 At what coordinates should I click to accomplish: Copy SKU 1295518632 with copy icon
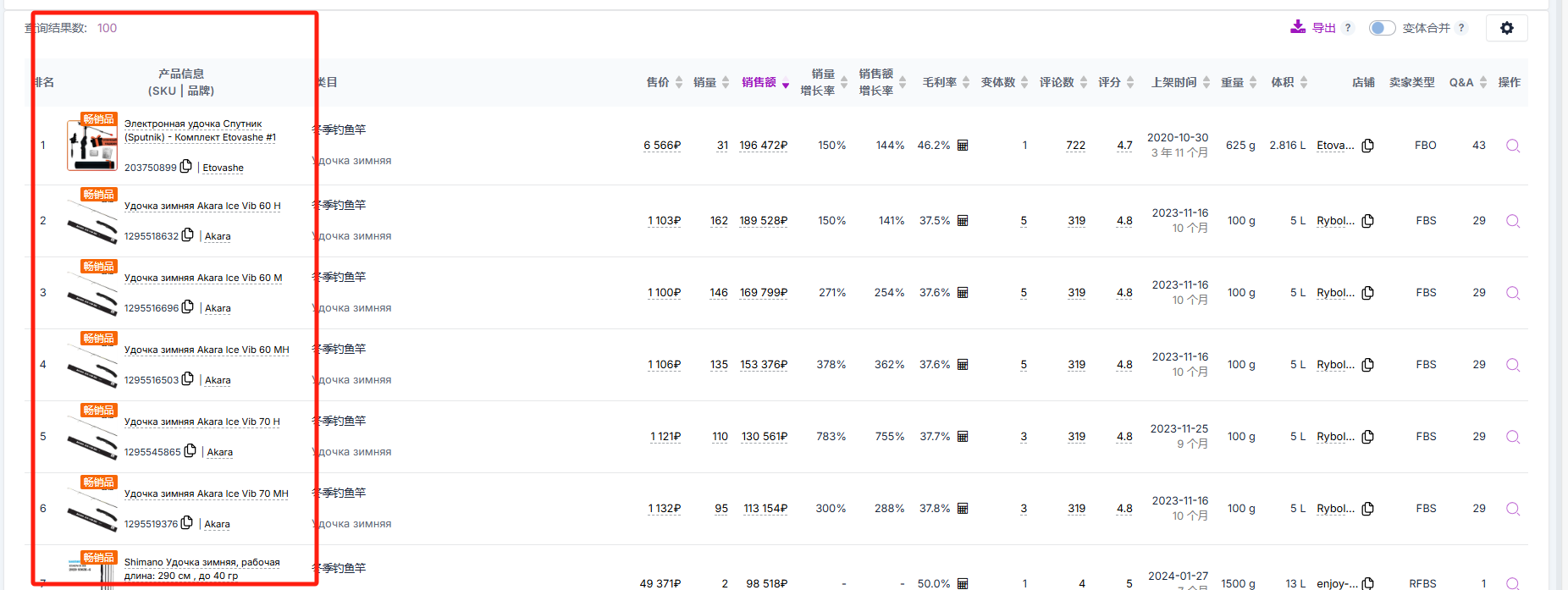[188, 235]
